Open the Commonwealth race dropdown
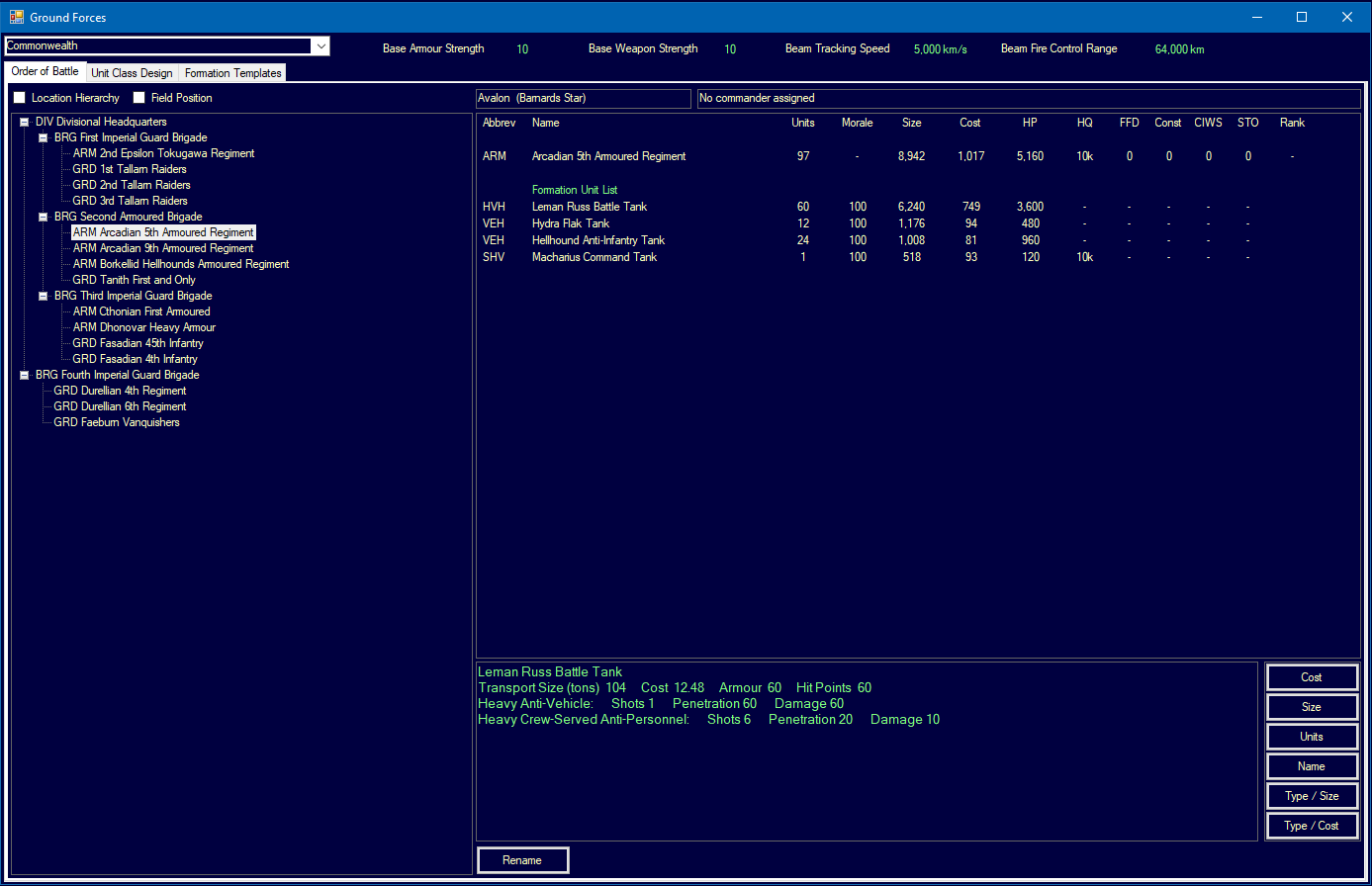 320,46
